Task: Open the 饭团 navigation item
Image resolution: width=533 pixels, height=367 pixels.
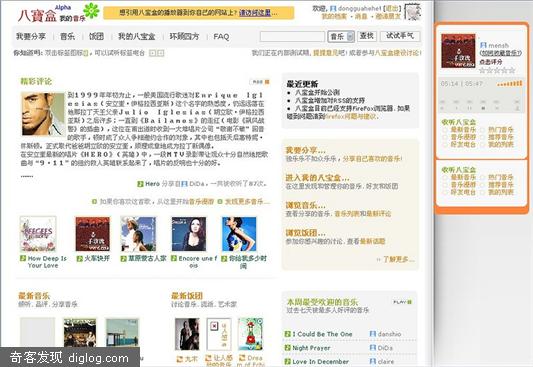Action: coord(96,36)
